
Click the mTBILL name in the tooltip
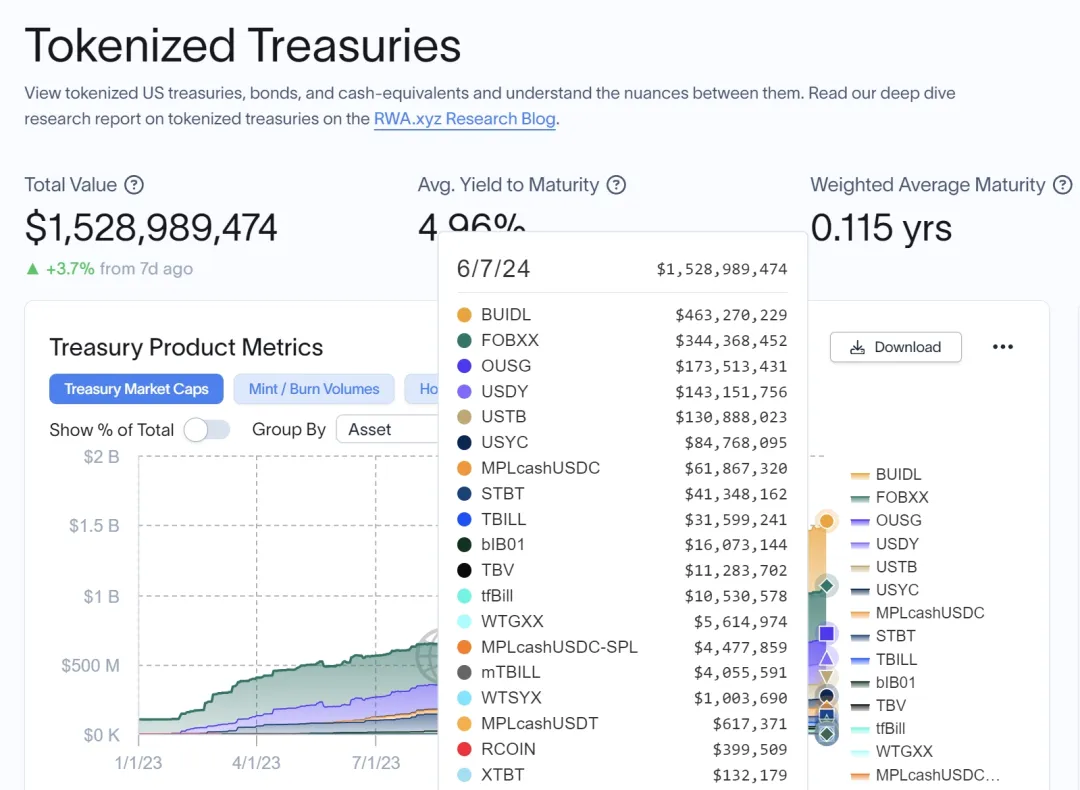(510, 672)
